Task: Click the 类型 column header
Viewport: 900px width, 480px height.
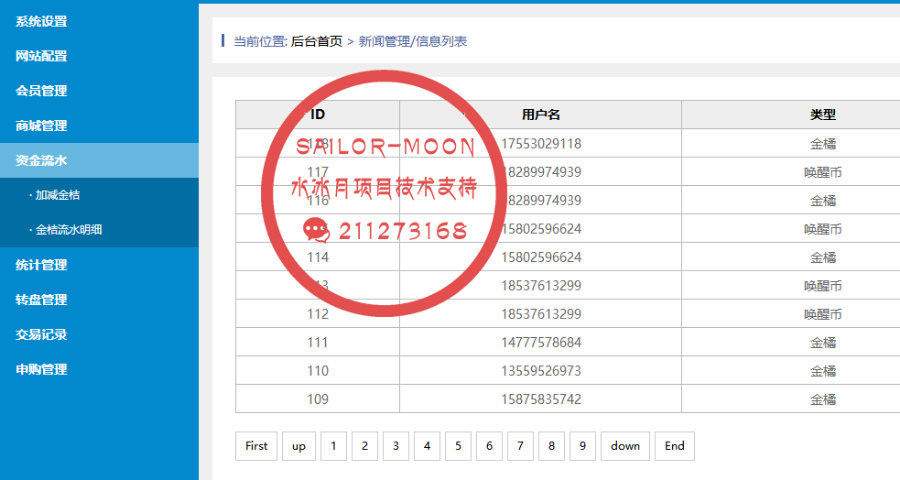Action: tap(823, 114)
